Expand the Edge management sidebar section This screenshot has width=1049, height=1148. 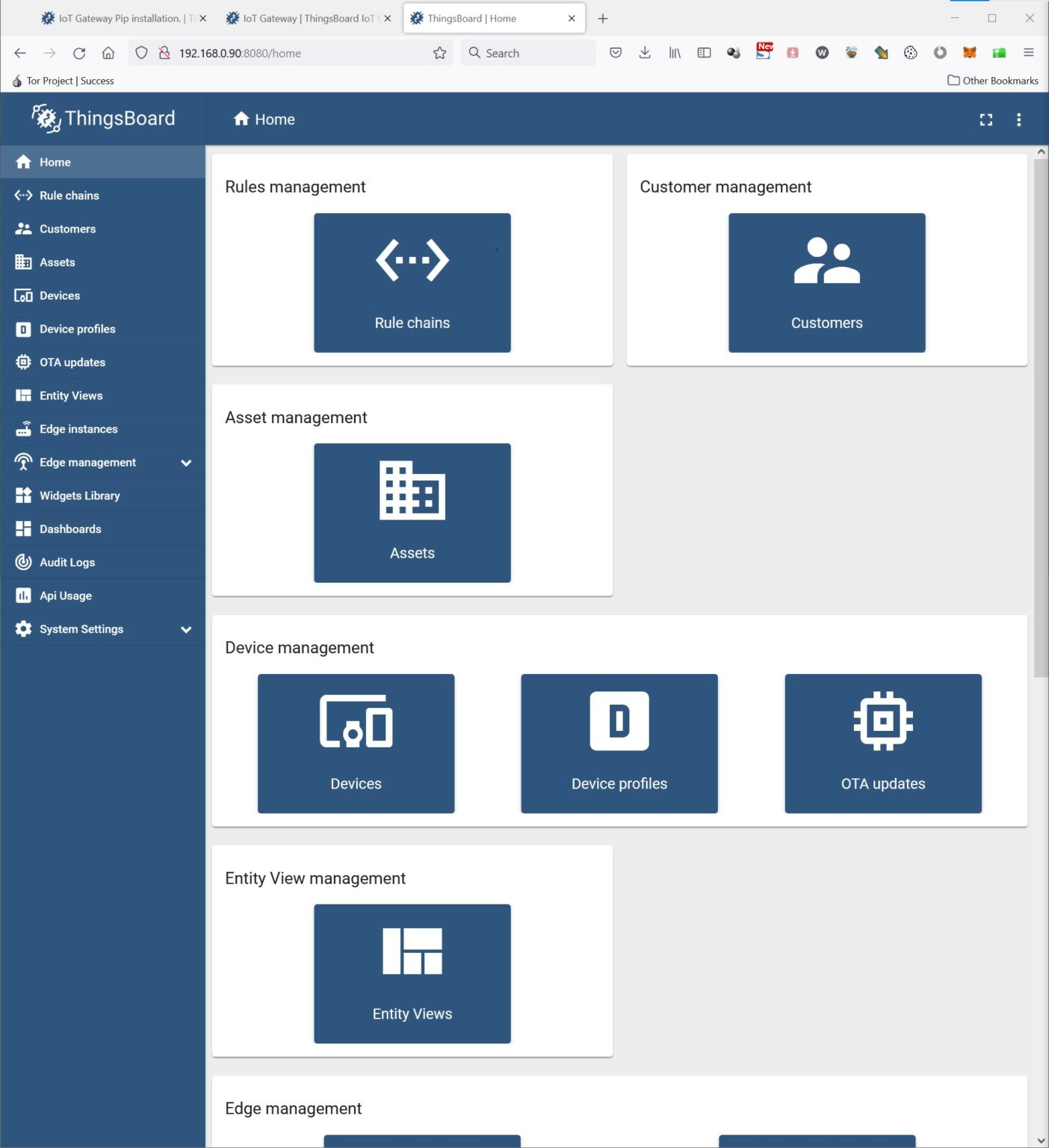click(x=186, y=463)
